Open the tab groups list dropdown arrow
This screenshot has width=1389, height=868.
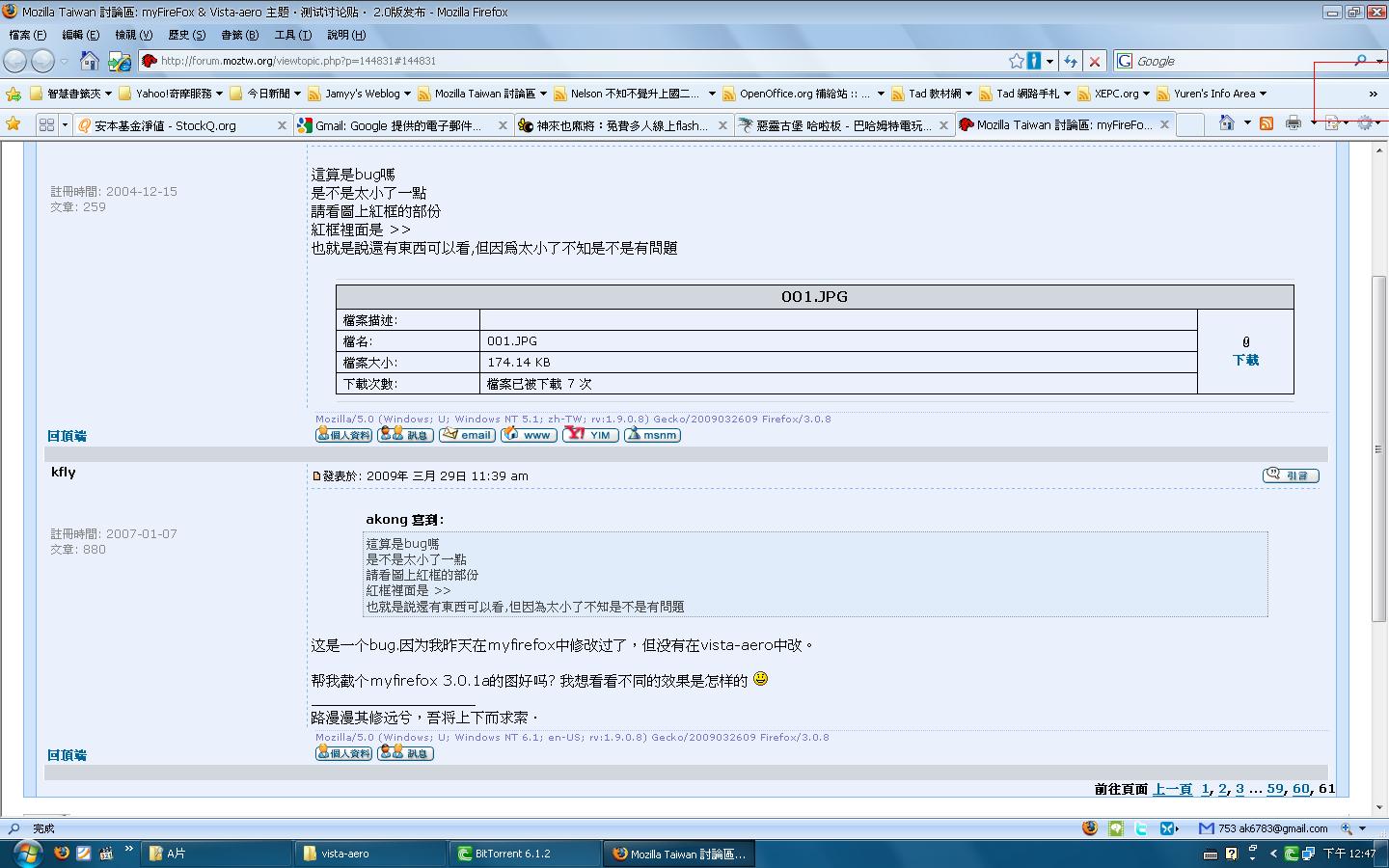pos(65,125)
